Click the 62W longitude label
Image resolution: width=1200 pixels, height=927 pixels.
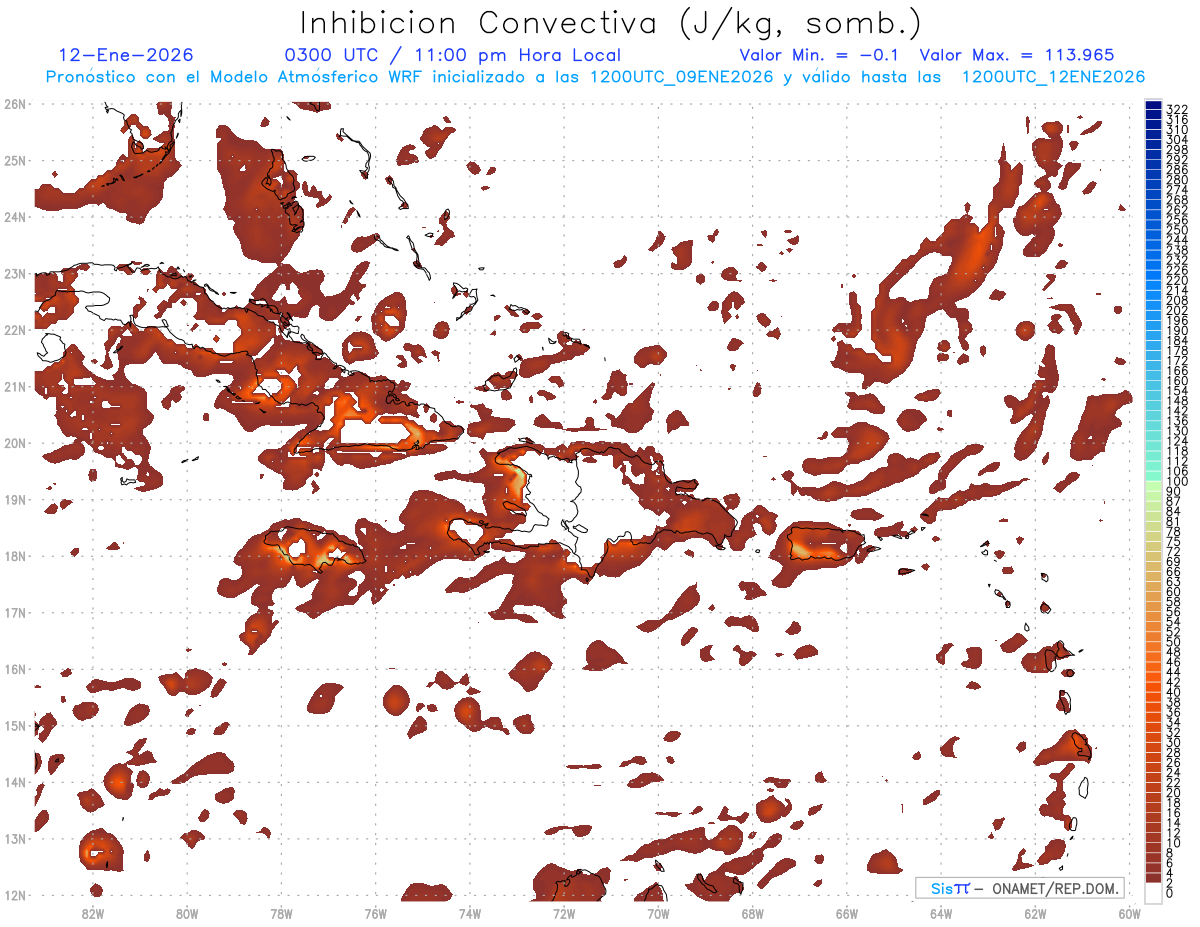click(x=1035, y=913)
